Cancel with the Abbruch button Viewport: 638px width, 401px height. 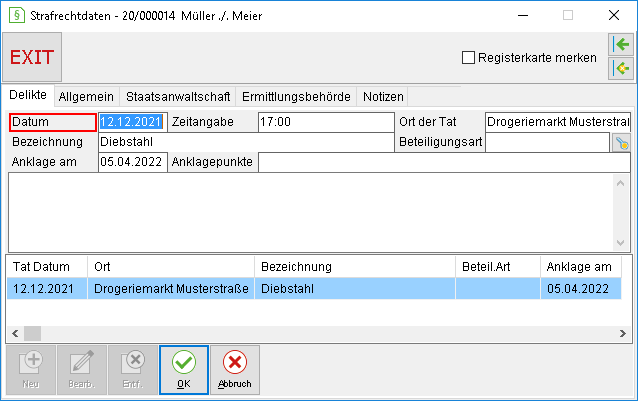235,370
